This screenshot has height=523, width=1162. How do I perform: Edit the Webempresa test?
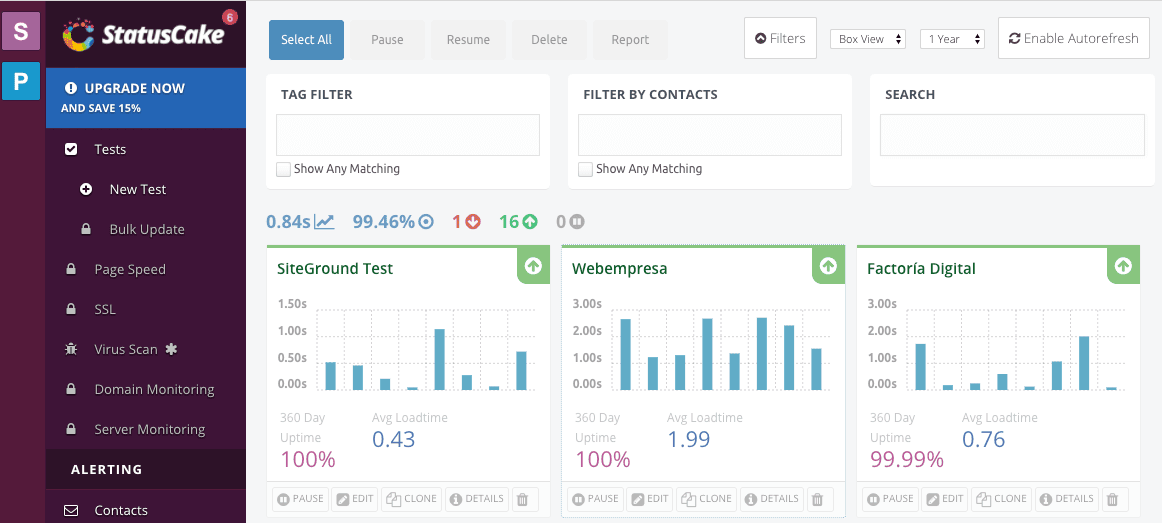[x=650, y=499]
